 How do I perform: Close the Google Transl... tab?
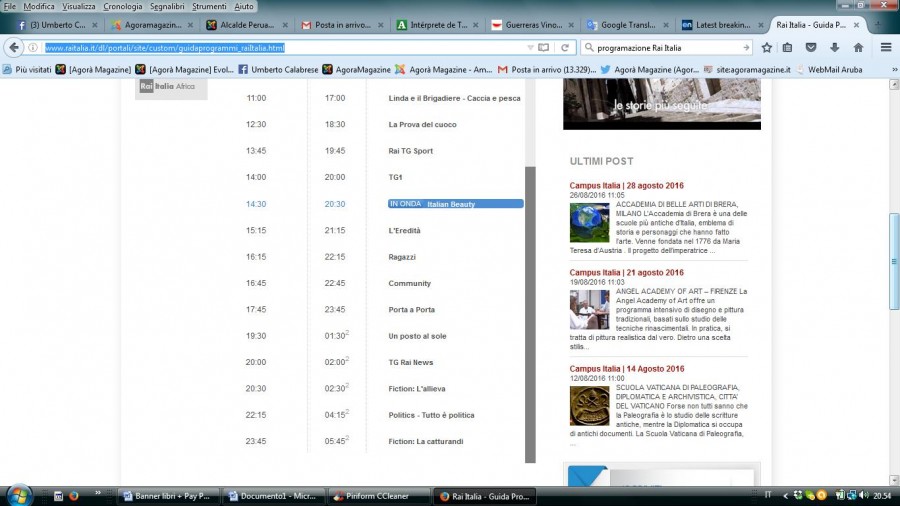666,25
